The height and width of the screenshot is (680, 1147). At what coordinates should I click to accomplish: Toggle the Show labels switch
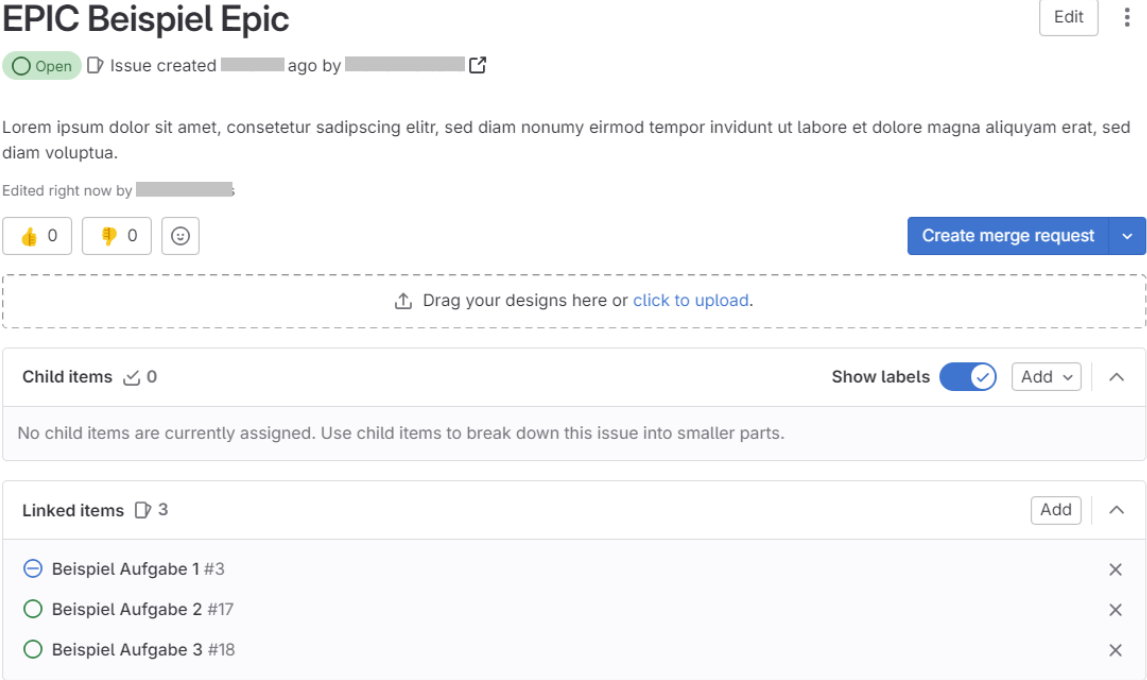point(968,377)
